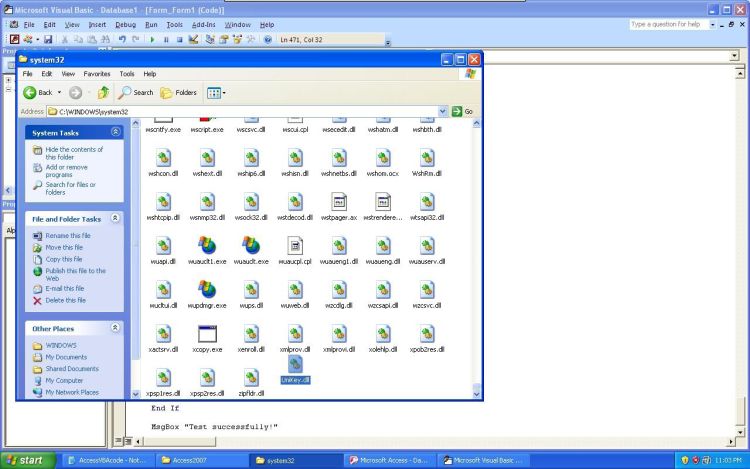750x469 pixels.
Task: Open My Documents under Other Places
Action: 66,357
